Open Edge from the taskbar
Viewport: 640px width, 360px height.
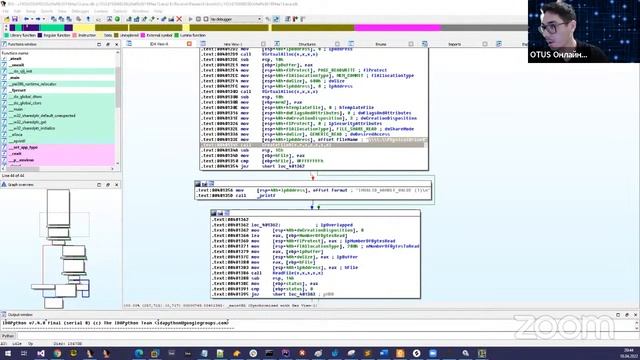coord(139,353)
